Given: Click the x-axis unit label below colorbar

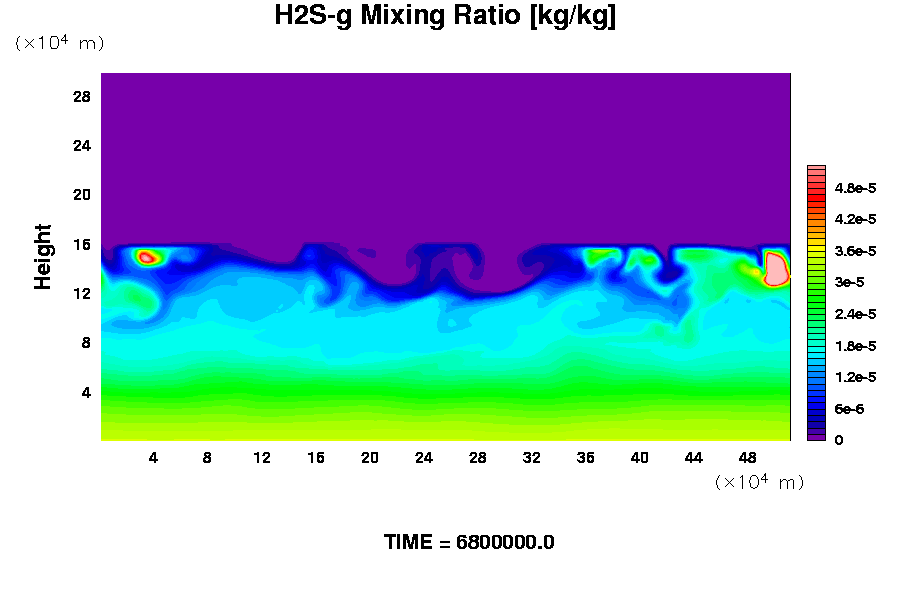Looking at the screenshot, I should (759, 482).
